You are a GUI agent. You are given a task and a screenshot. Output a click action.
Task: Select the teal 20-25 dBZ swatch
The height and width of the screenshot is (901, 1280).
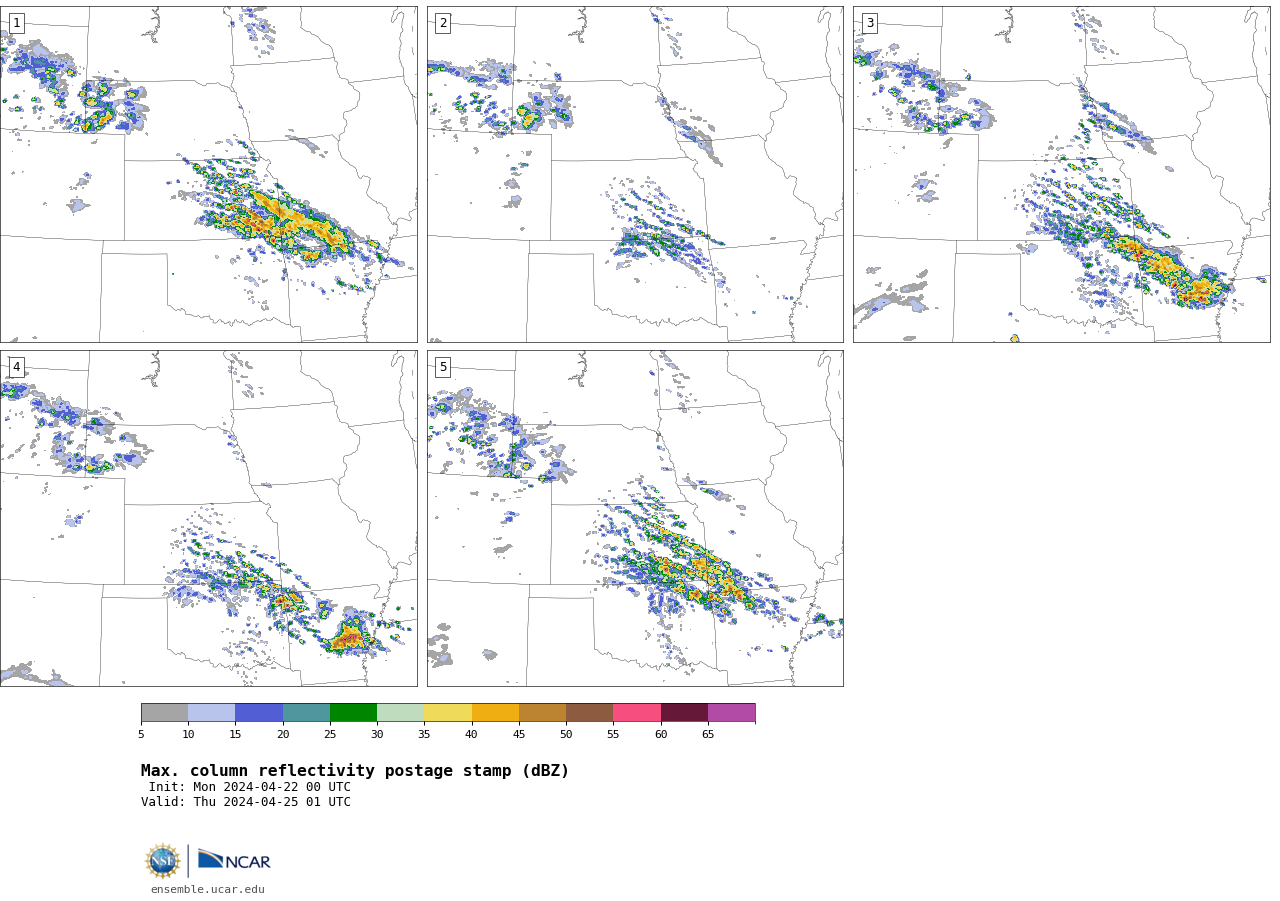pyautogui.click(x=306, y=713)
